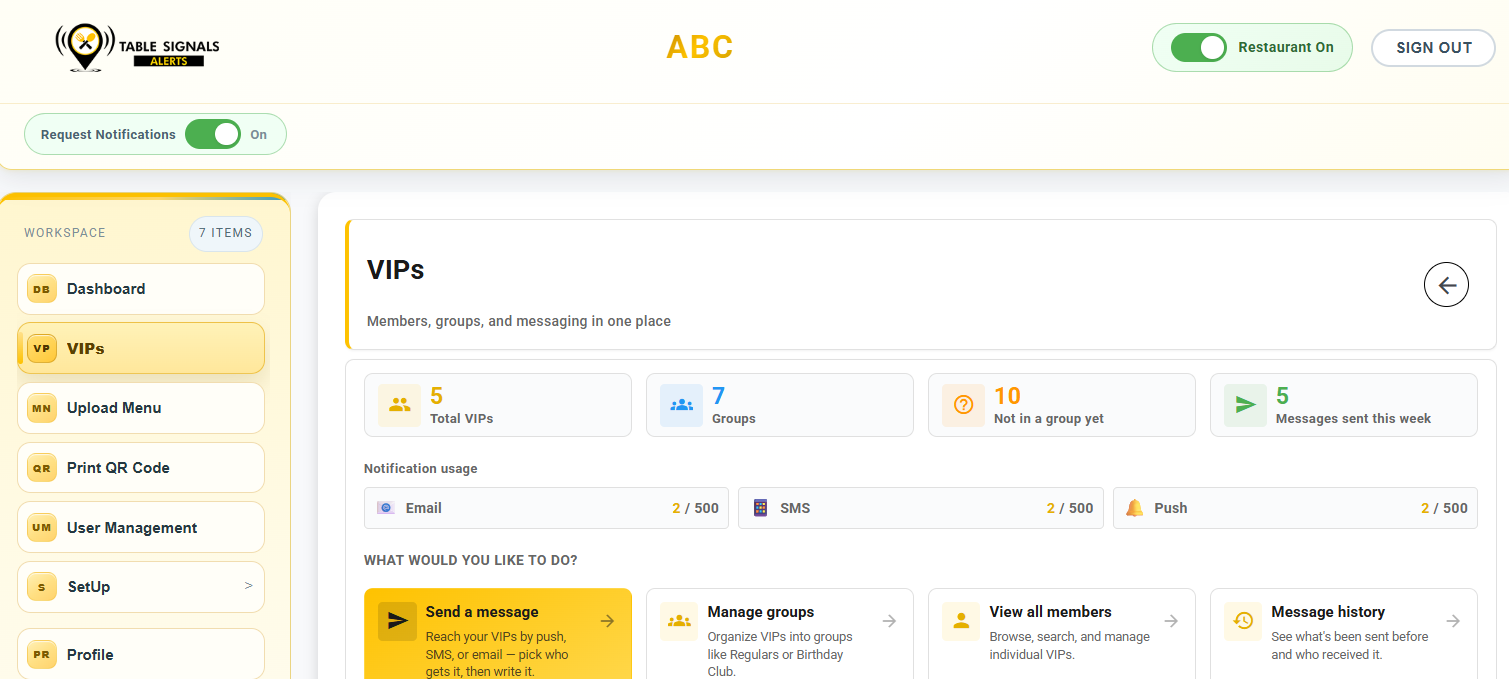
Task: Click the Push usage 2 / 500 bar
Action: tap(1295, 508)
